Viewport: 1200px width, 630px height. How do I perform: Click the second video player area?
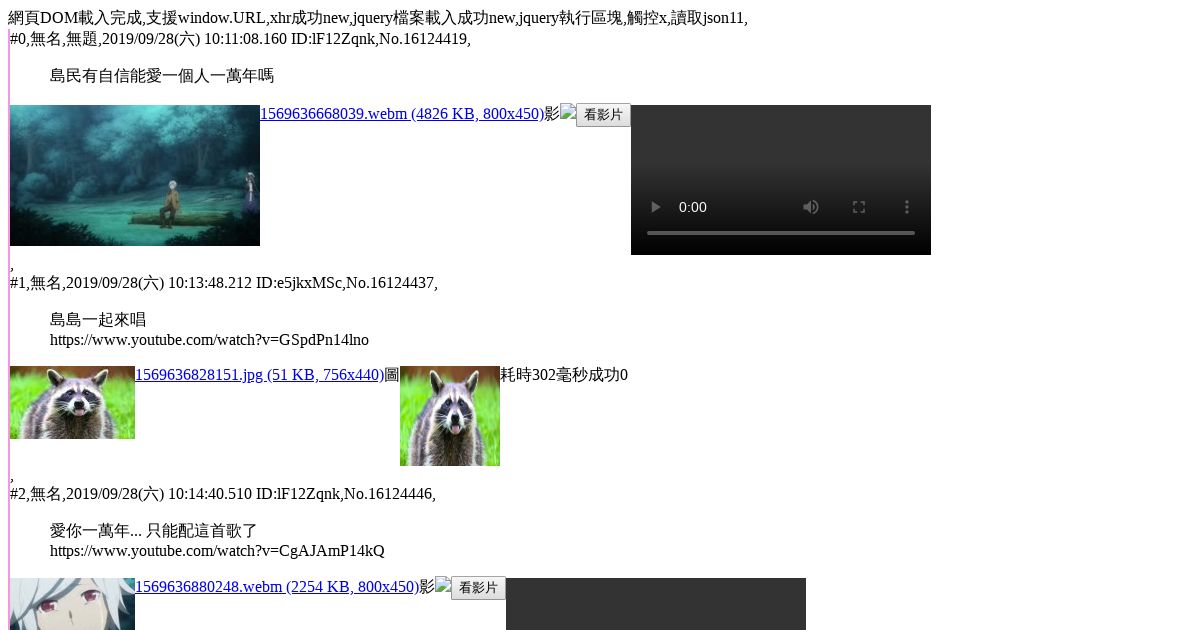[656, 604]
